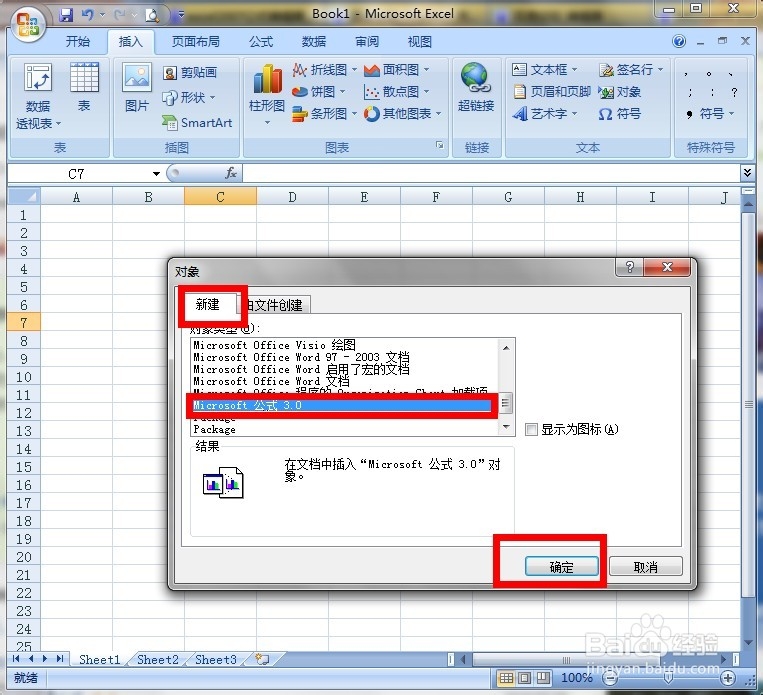Select the 新建 tab in dialog
This screenshot has width=763, height=695.
208,305
